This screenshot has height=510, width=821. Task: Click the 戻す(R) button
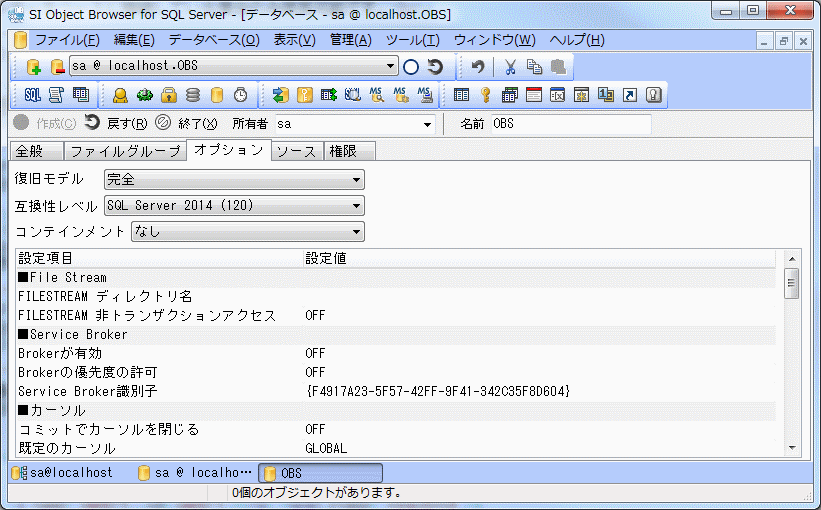[116, 124]
